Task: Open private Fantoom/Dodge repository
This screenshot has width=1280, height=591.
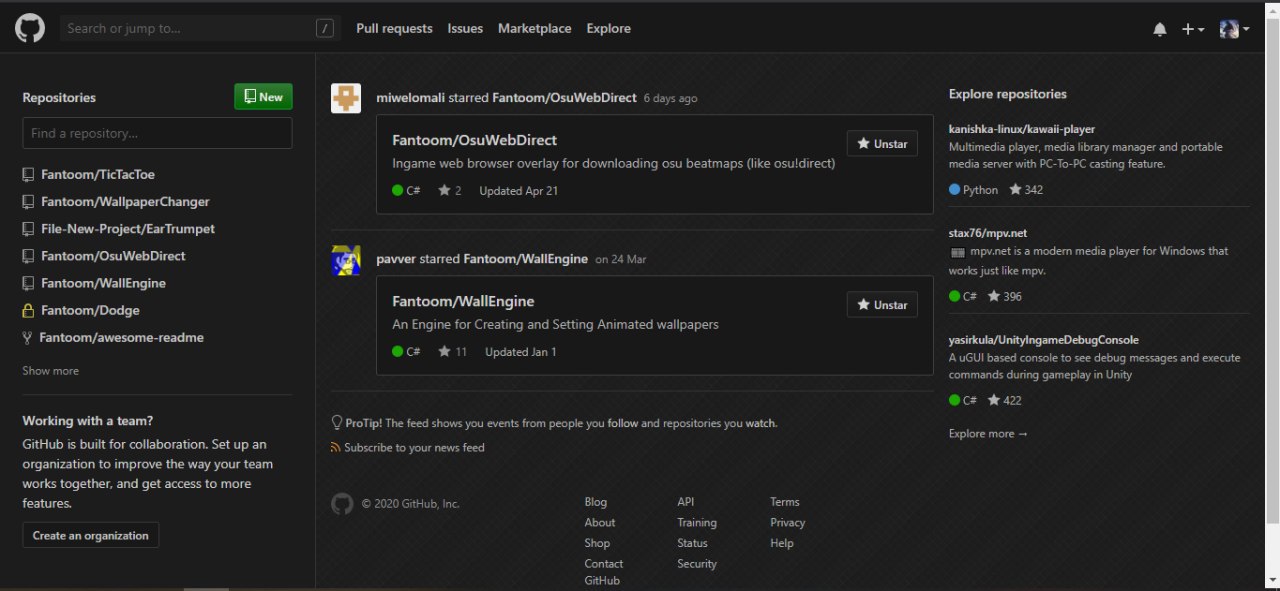Action: point(90,310)
